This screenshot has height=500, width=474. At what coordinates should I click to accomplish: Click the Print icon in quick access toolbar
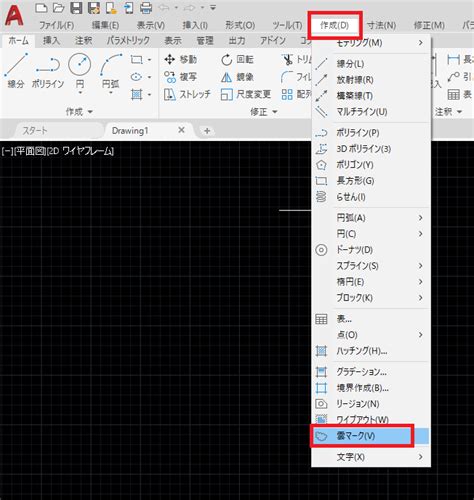tap(146, 7)
